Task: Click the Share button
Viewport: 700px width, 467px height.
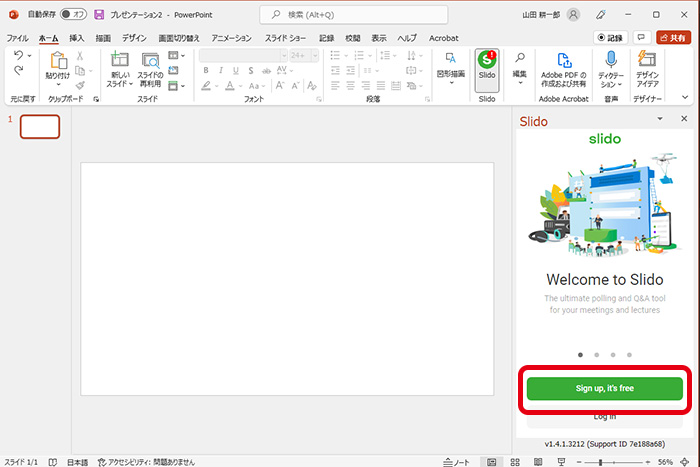Action: click(x=673, y=38)
